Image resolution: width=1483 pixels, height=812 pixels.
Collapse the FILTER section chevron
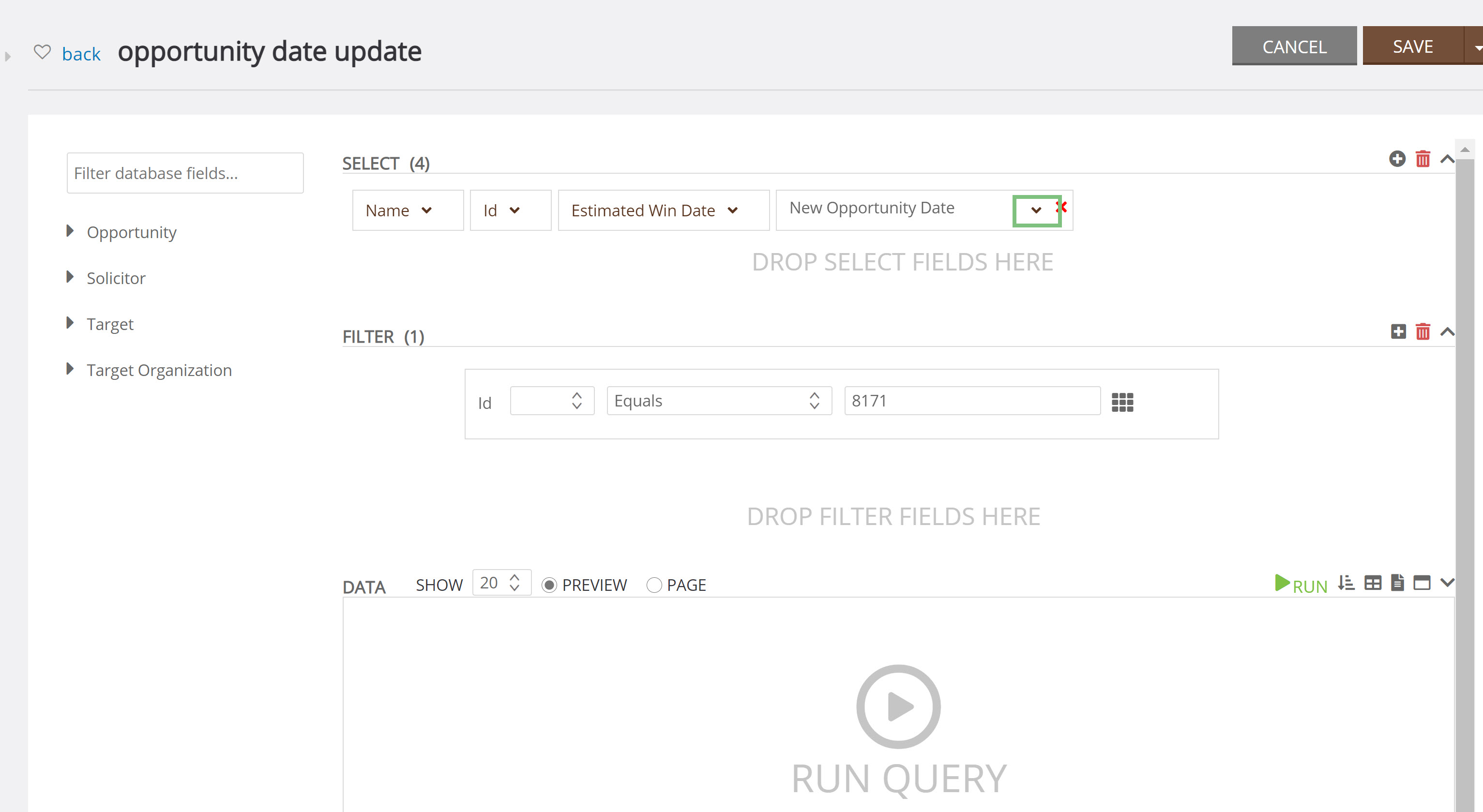[1447, 332]
